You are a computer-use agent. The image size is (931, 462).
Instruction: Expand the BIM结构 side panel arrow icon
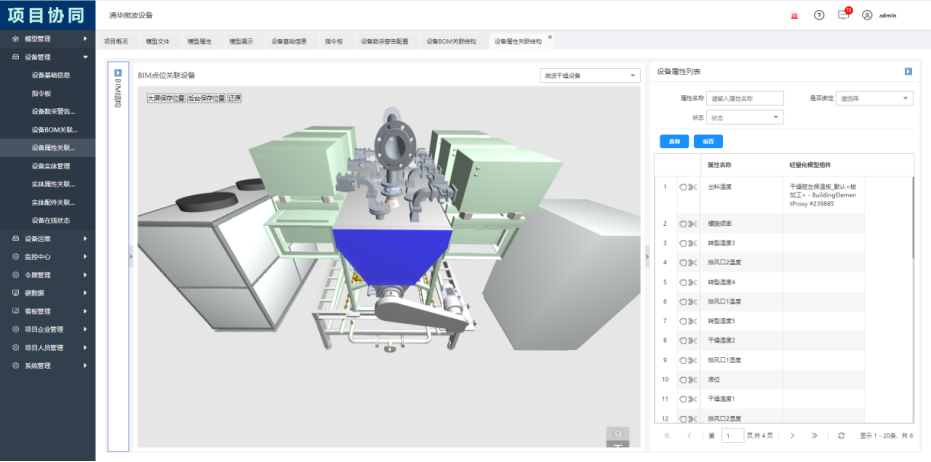118,72
